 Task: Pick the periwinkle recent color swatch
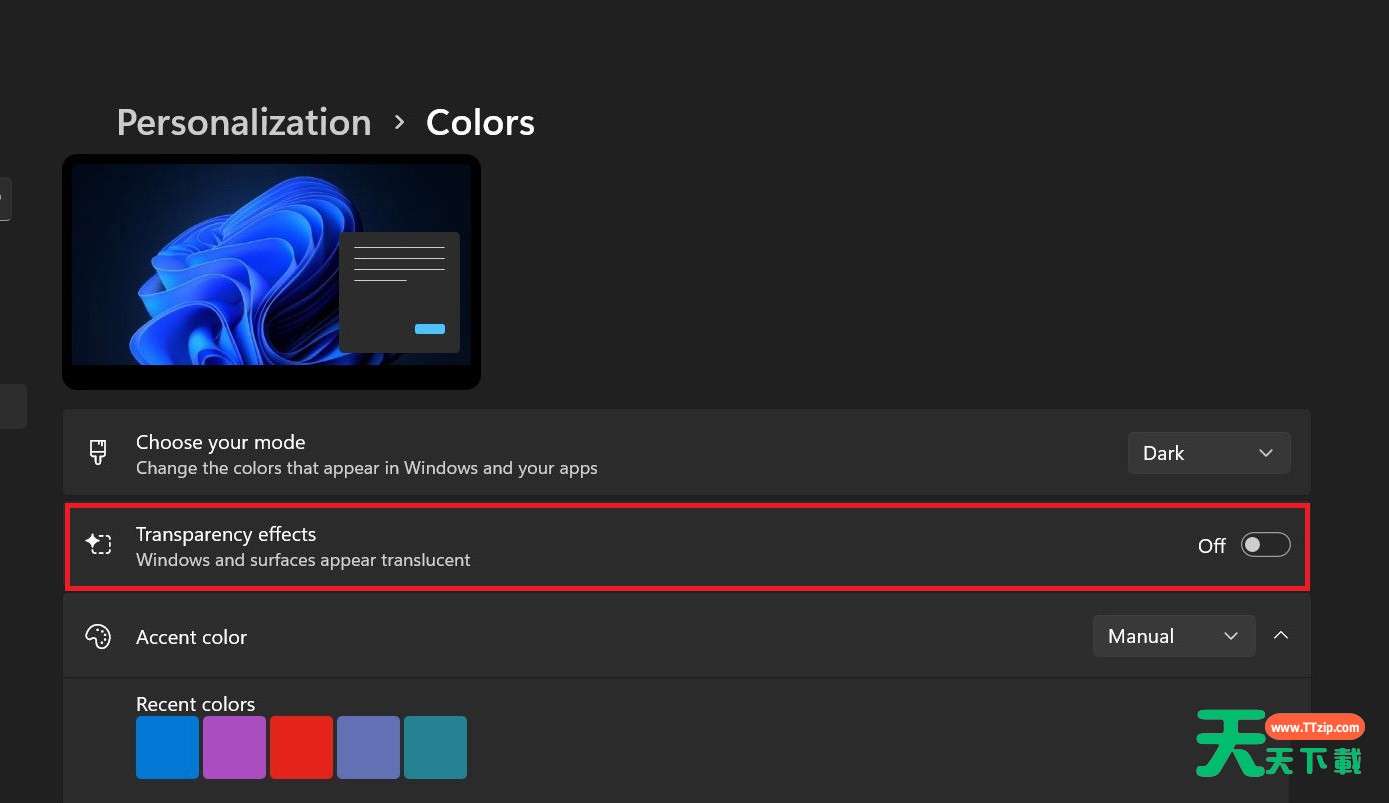tap(368, 747)
